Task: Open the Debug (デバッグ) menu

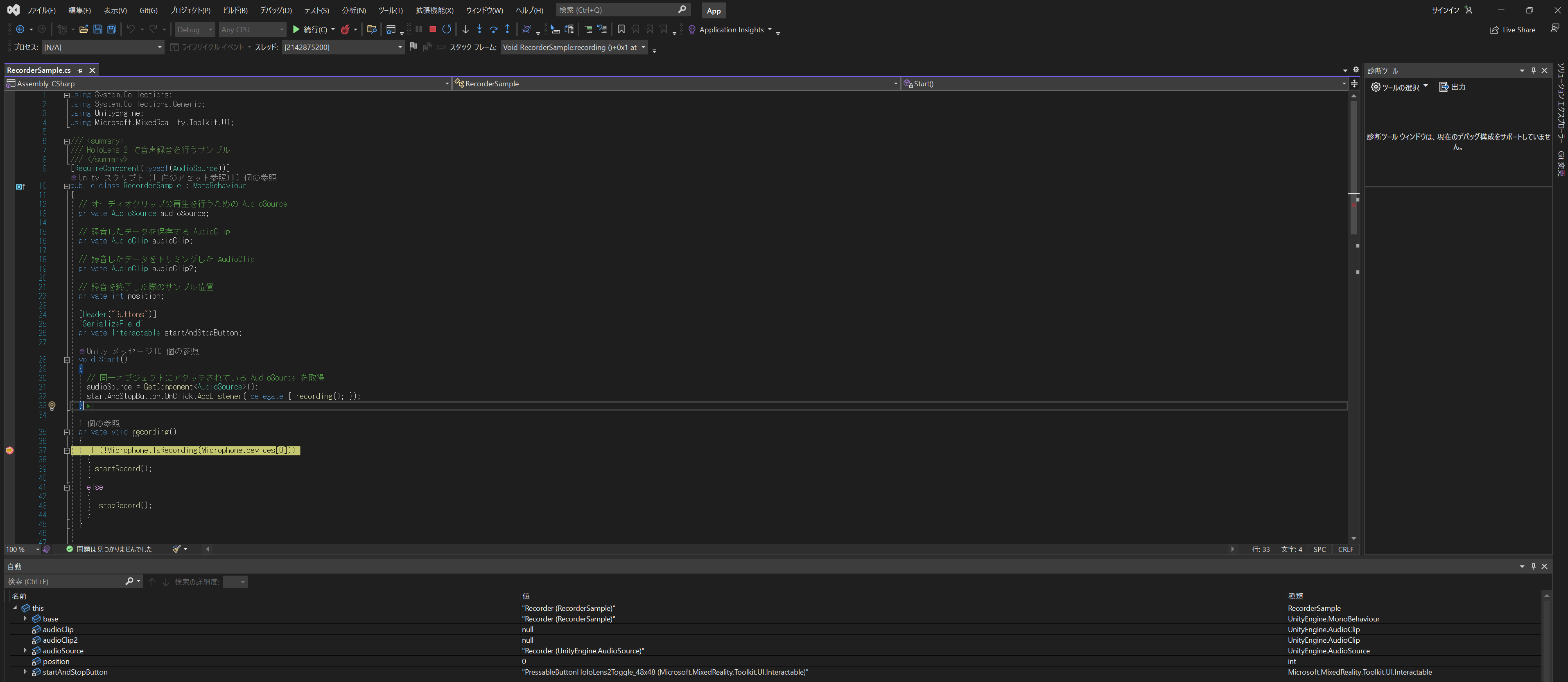Action: 276,10
